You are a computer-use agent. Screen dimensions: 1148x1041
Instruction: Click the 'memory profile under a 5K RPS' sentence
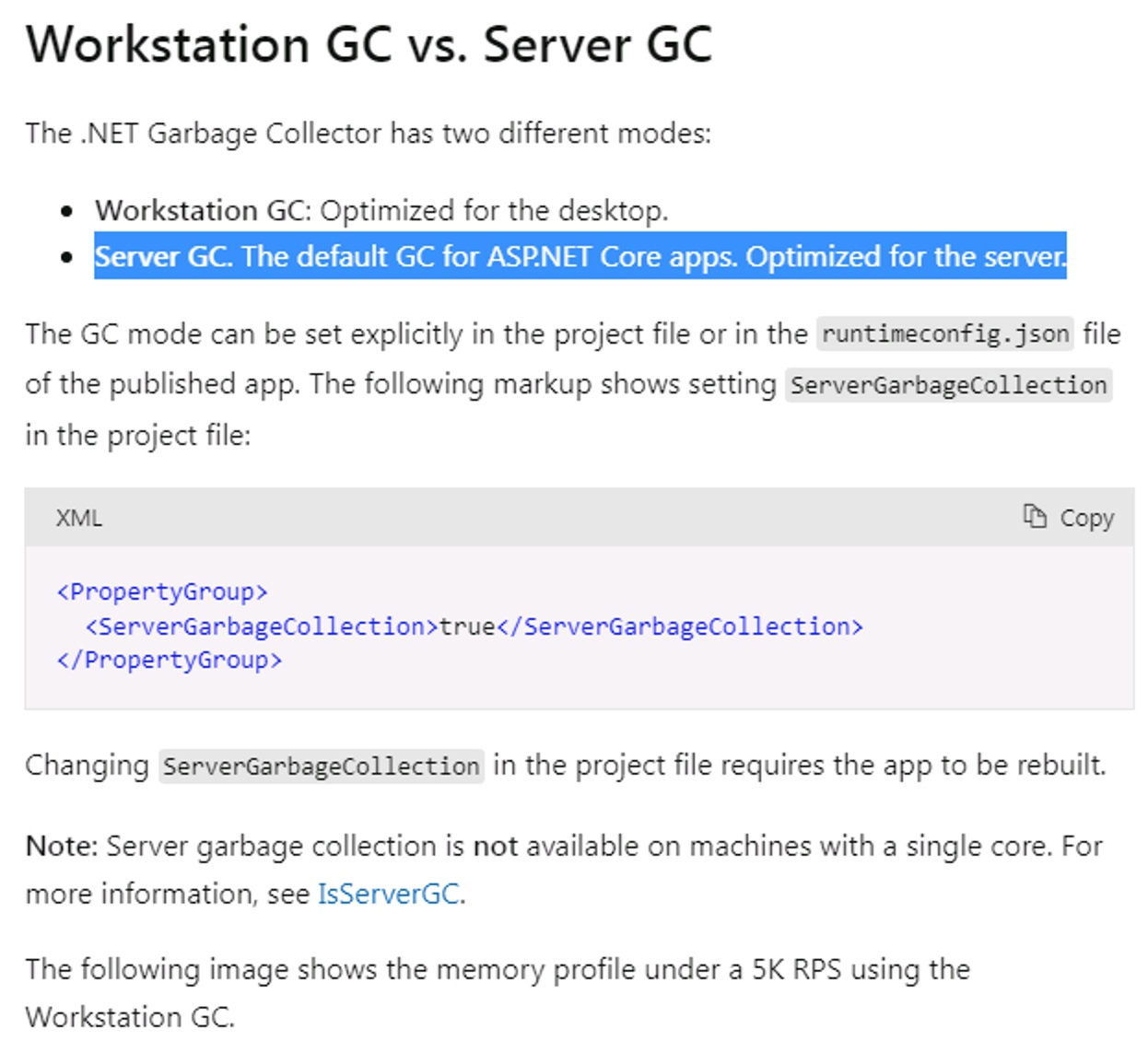498,993
